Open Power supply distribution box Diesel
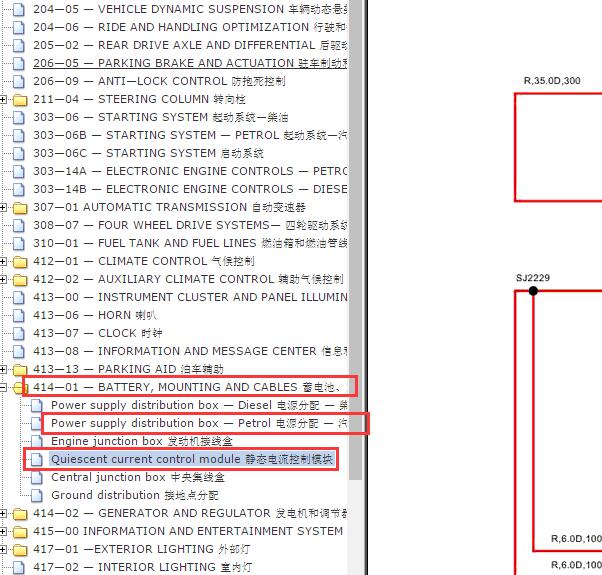The image size is (602, 575). point(199,405)
